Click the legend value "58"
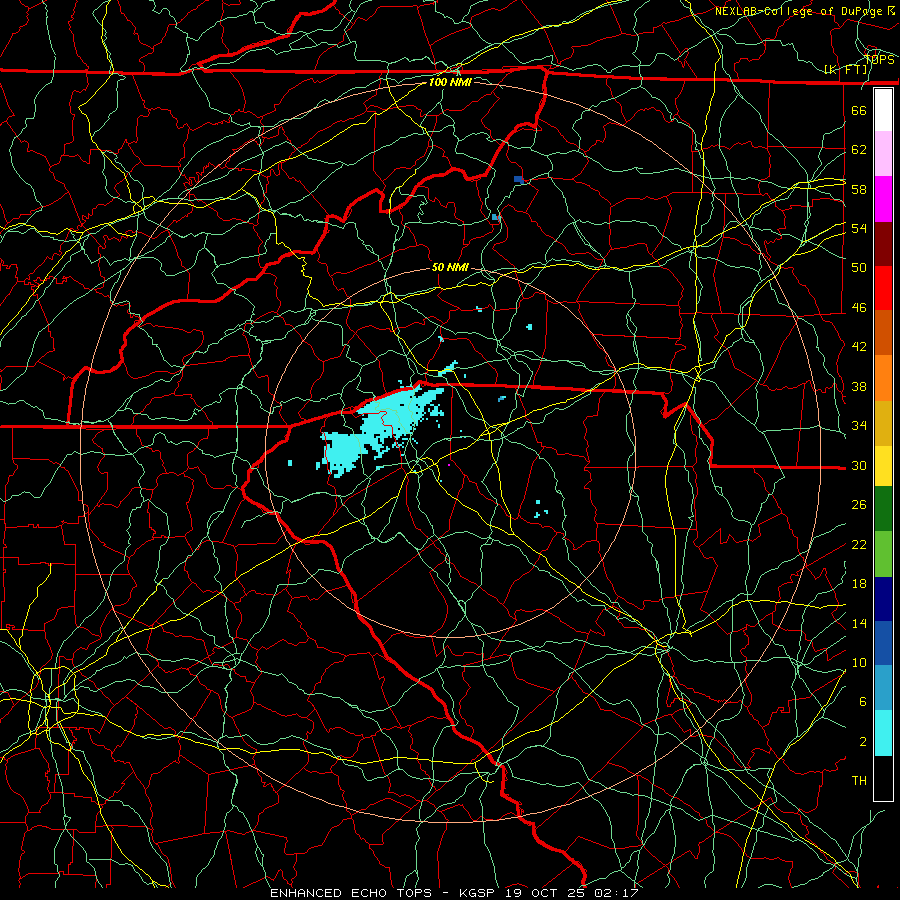The height and width of the screenshot is (900, 900). (859, 189)
